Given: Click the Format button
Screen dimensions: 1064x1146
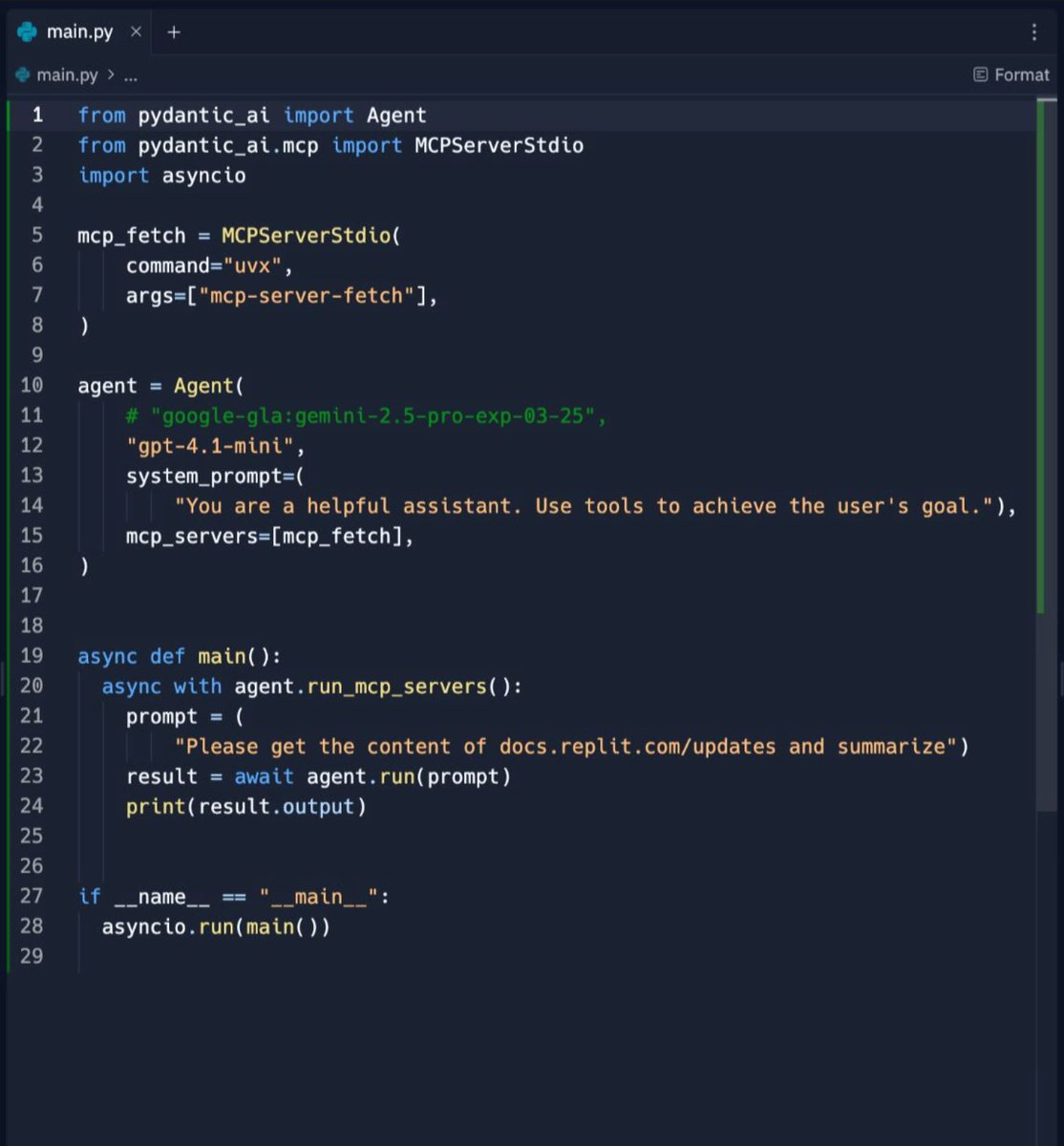Looking at the screenshot, I should pos(1011,74).
